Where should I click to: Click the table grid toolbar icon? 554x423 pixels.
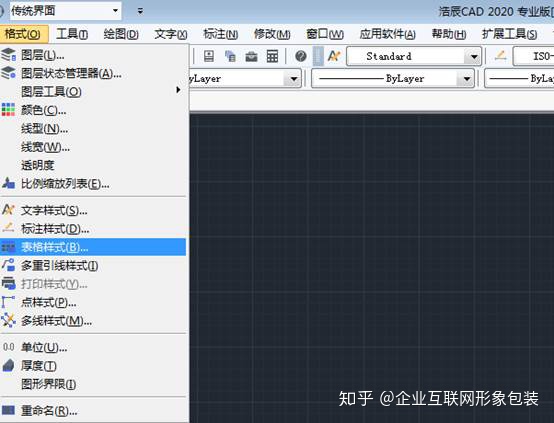click(x=272, y=56)
